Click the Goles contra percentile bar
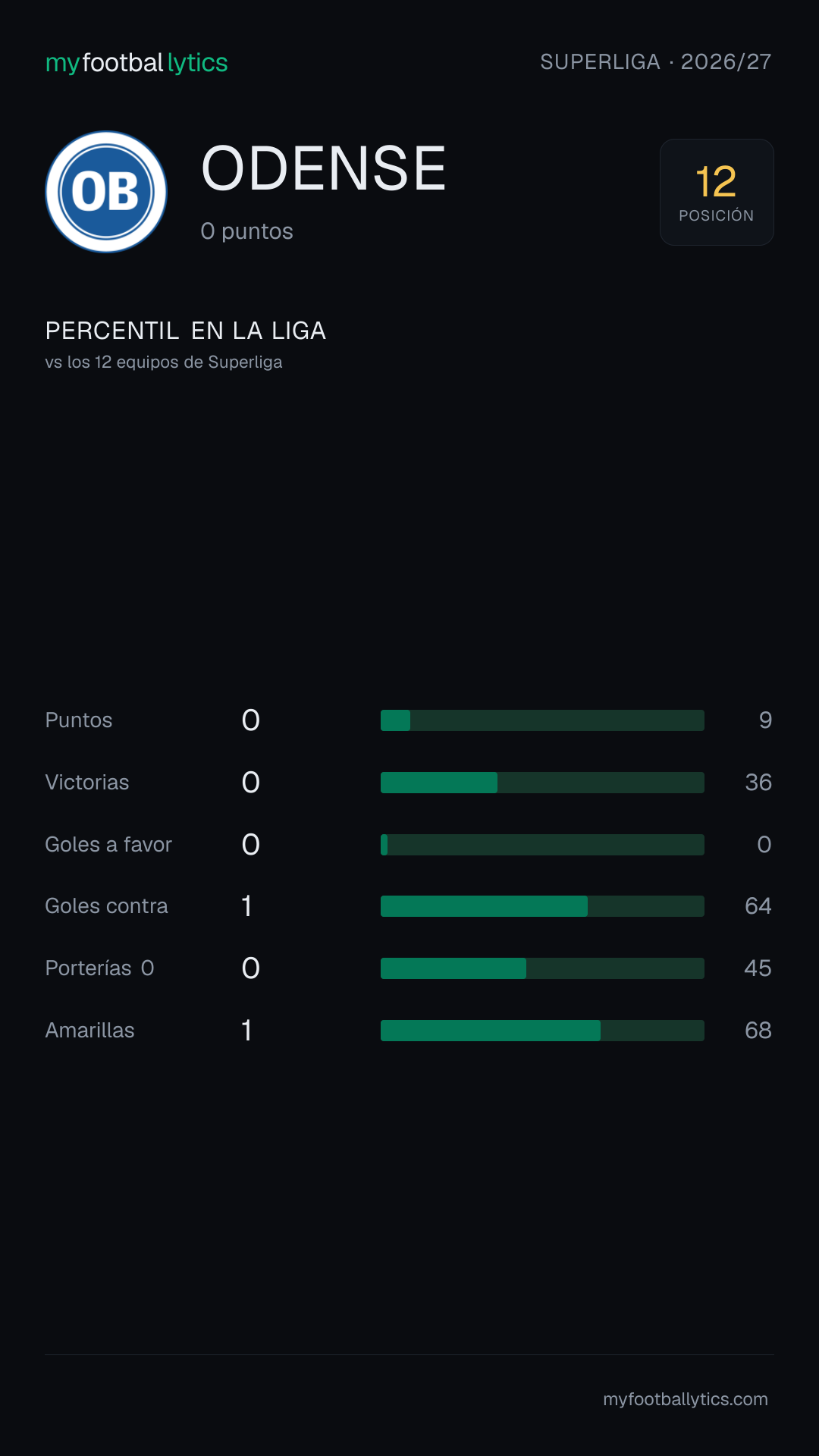 [542, 906]
